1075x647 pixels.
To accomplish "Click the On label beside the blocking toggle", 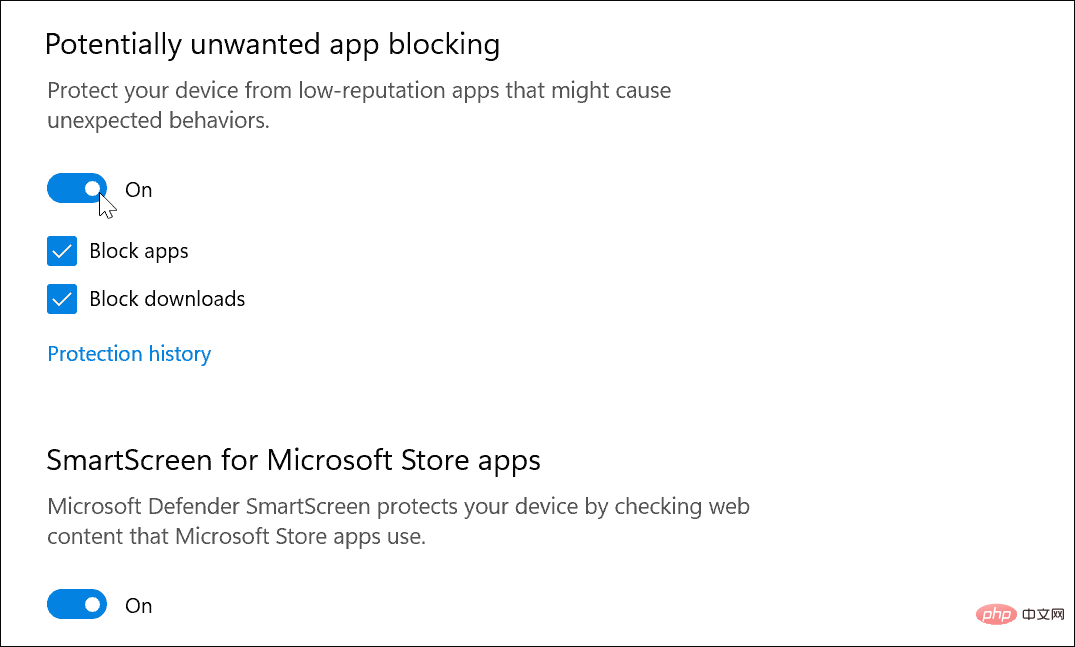I will (138, 189).
